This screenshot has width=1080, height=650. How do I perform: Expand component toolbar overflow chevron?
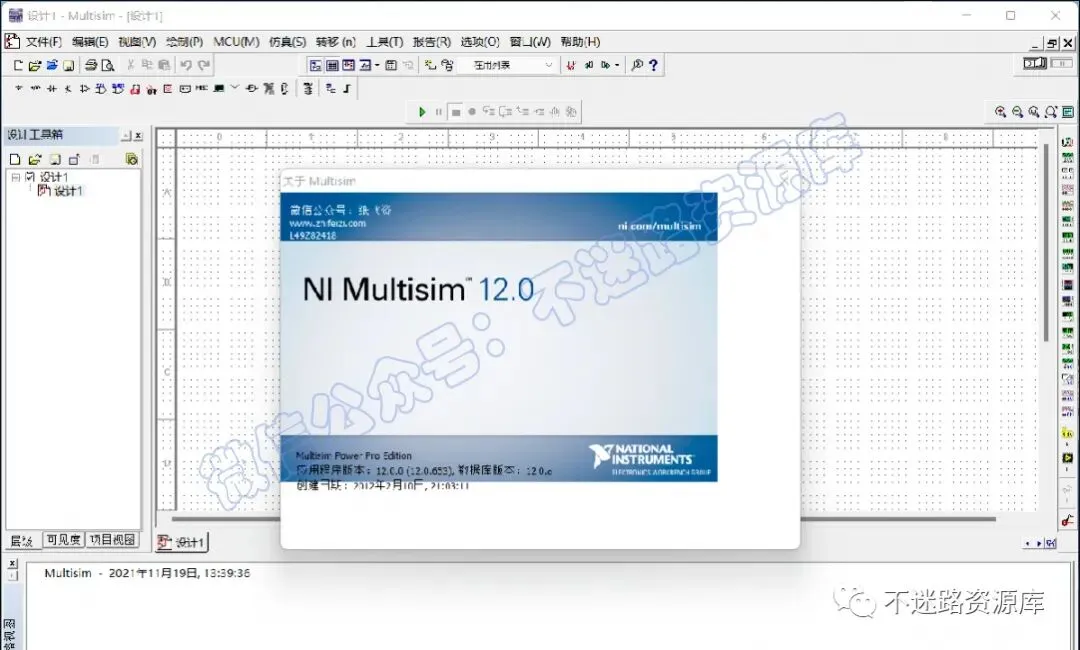pos(235,87)
